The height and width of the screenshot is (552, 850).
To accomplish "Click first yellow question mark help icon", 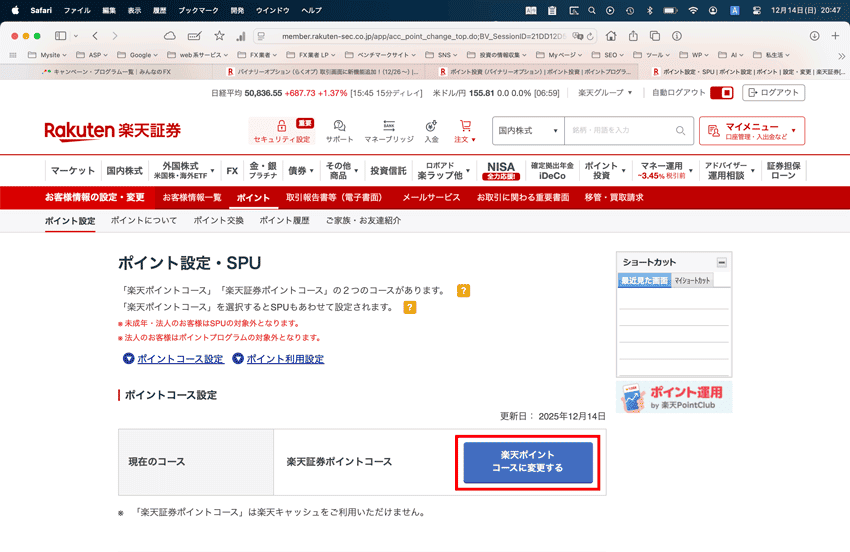I will pos(463,291).
